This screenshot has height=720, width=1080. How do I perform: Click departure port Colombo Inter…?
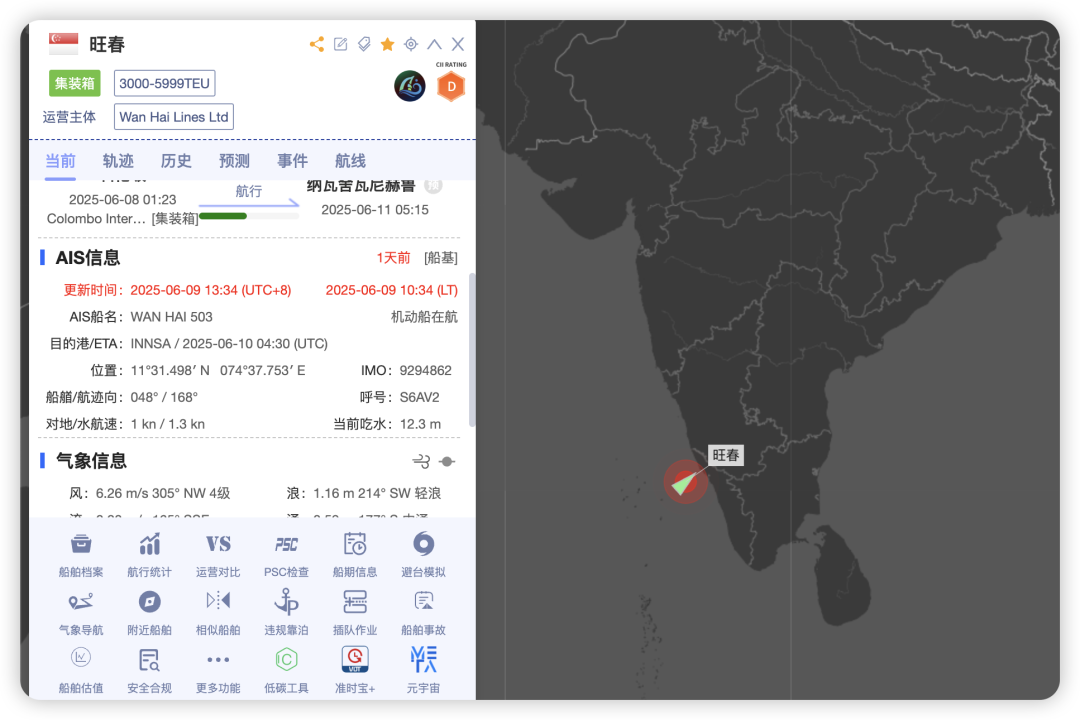96,219
